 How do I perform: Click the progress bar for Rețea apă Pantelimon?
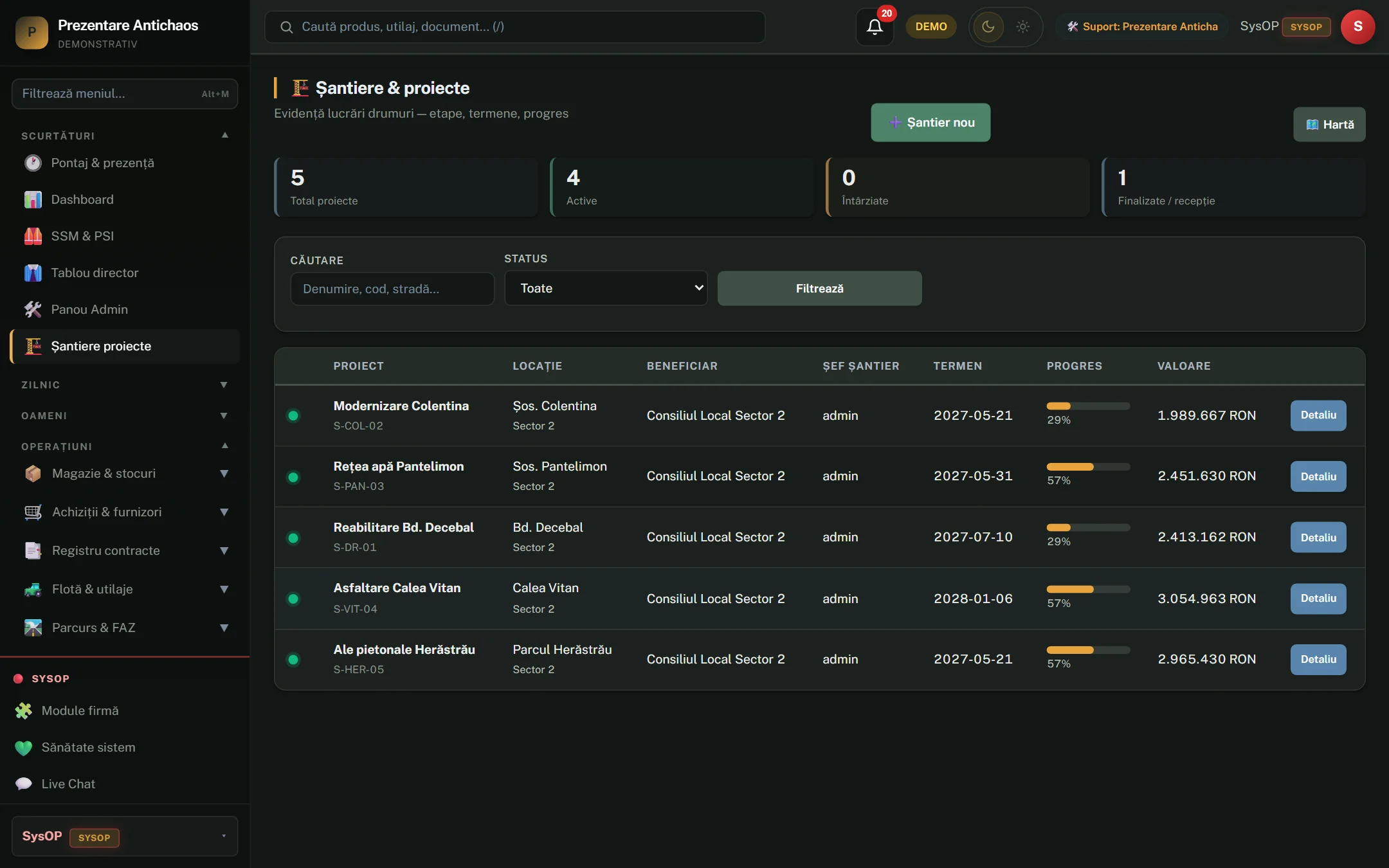[x=1088, y=467]
